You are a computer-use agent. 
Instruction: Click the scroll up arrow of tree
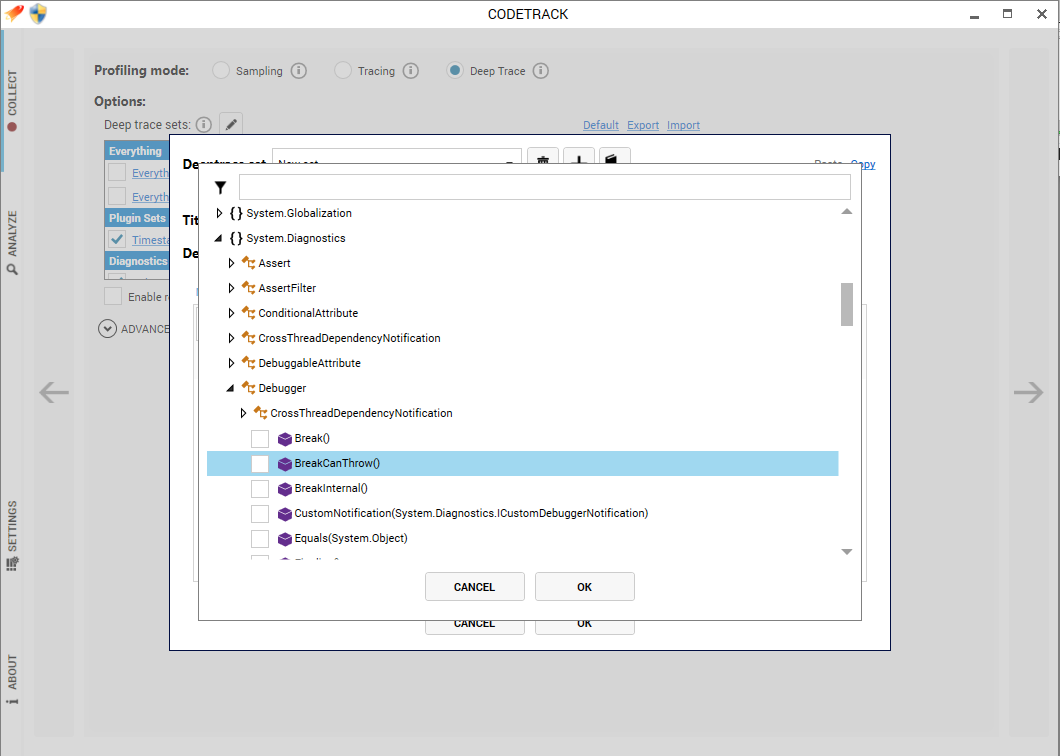coord(846,212)
